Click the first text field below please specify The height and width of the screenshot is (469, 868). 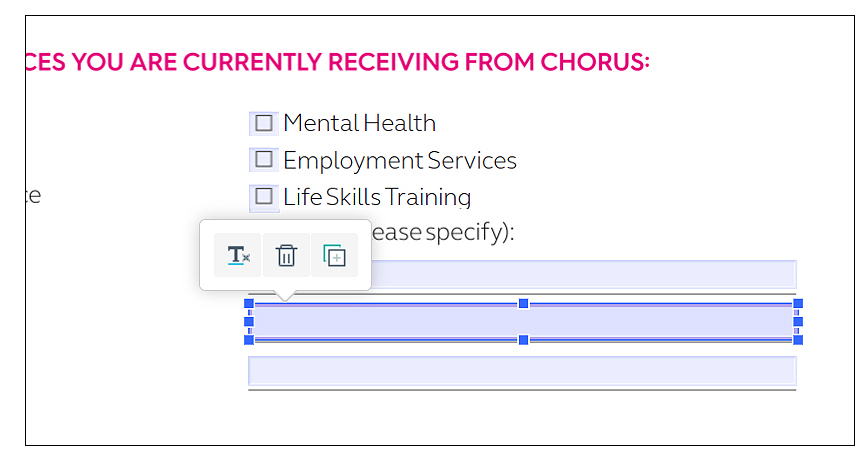pyautogui.click(x=580, y=274)
